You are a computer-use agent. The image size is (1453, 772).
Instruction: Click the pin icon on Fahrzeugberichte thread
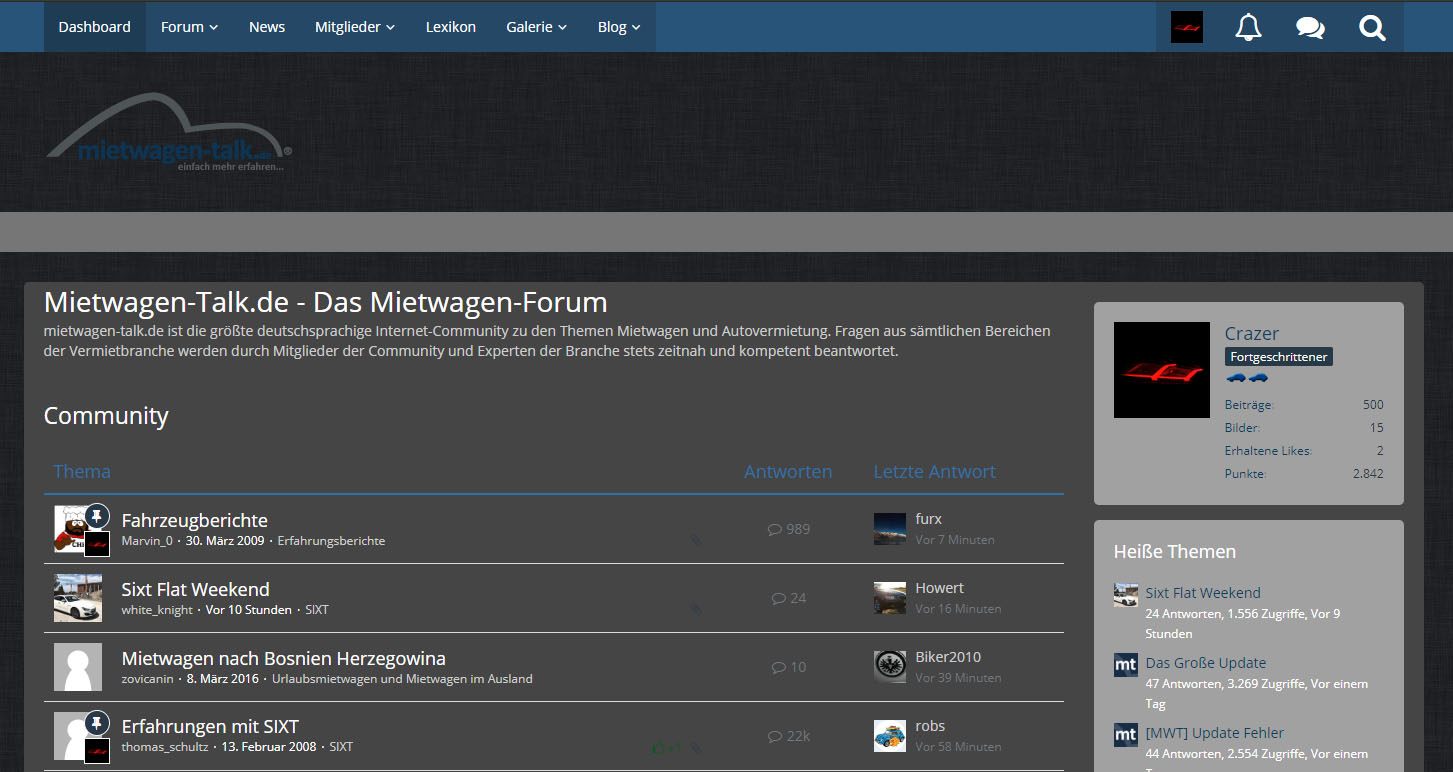click(x=96, y=515)
